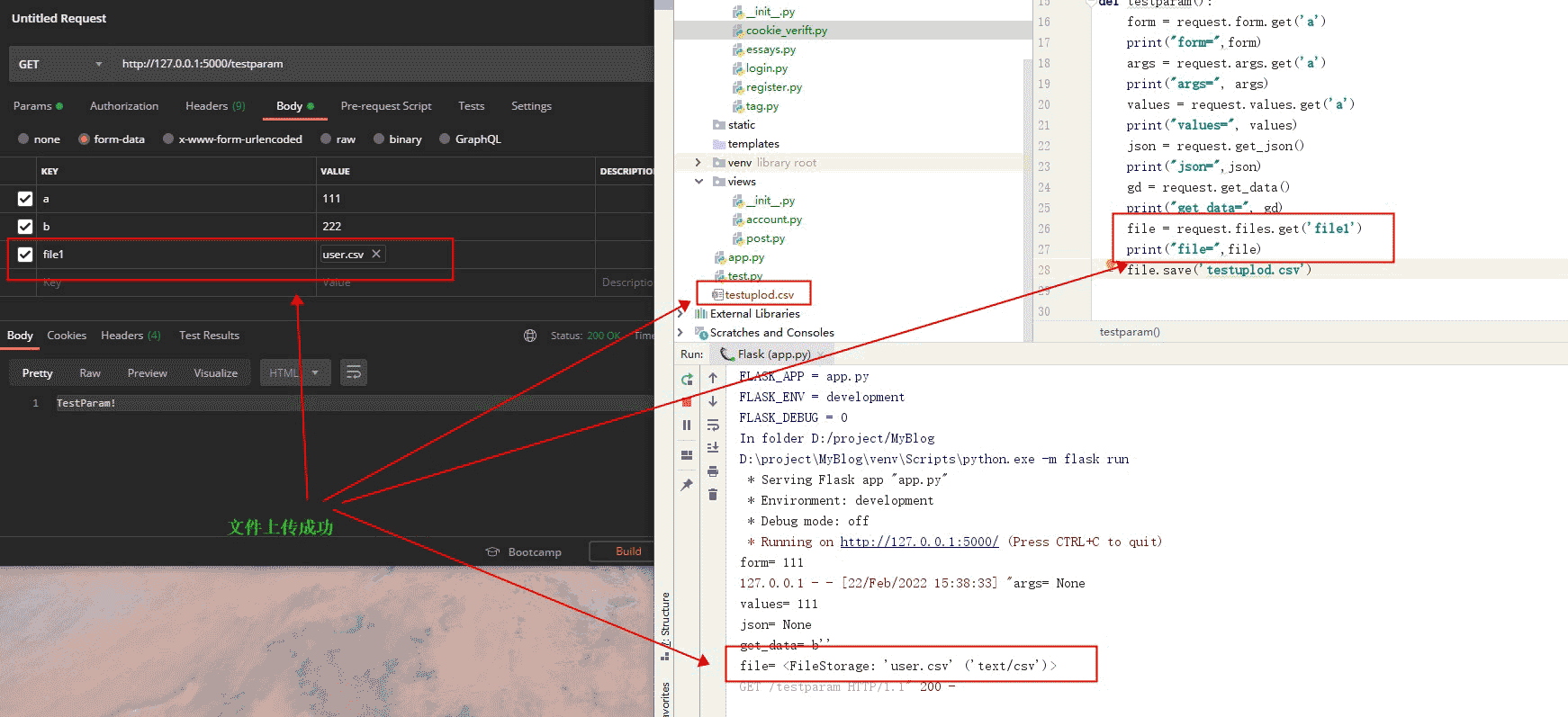Open the http://127.0.0.1:5000/ console link
This screenshot has height=717, width=1568.
tap(919, 542)
